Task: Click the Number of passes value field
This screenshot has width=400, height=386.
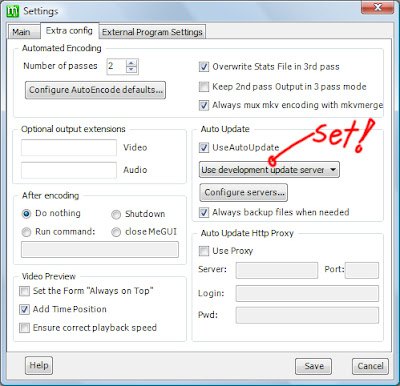Action: [116, 66]
